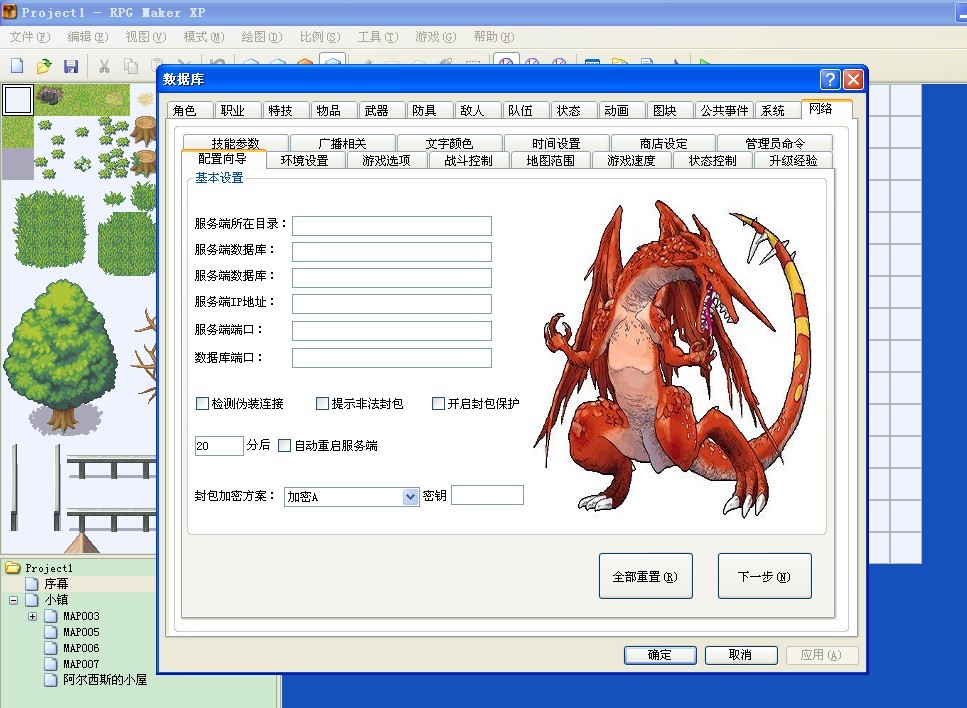Open the 技能参数 sub-tab
Image resolution: width=967 pixels, height=708 pixels.
click(236, 143)
